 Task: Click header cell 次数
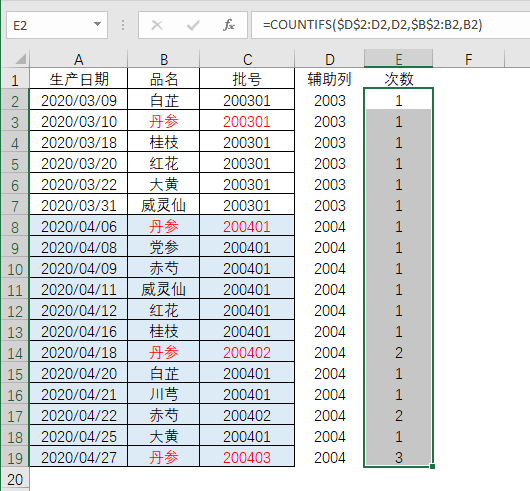click(399, 79)
